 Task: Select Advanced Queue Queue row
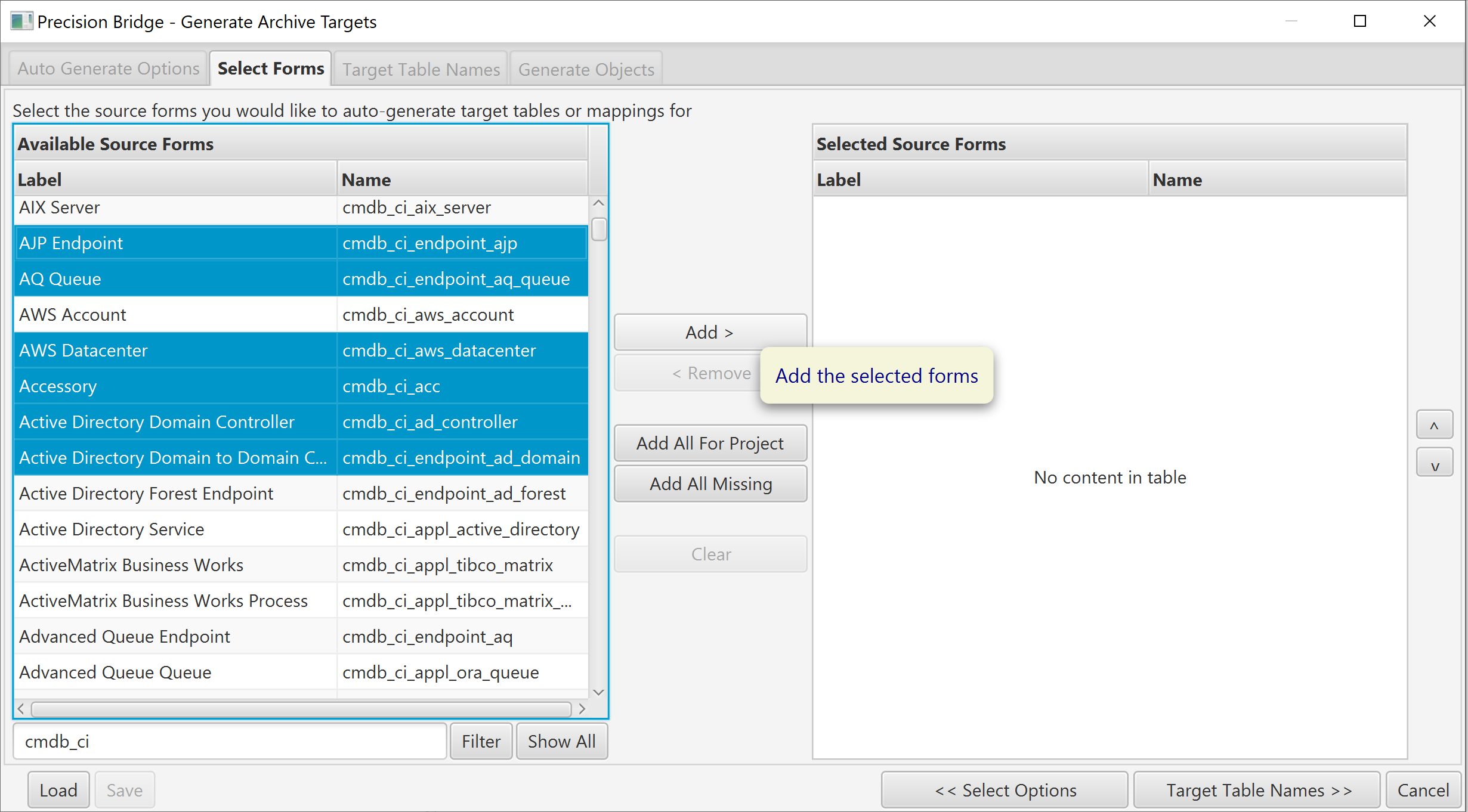click(301, 672)
